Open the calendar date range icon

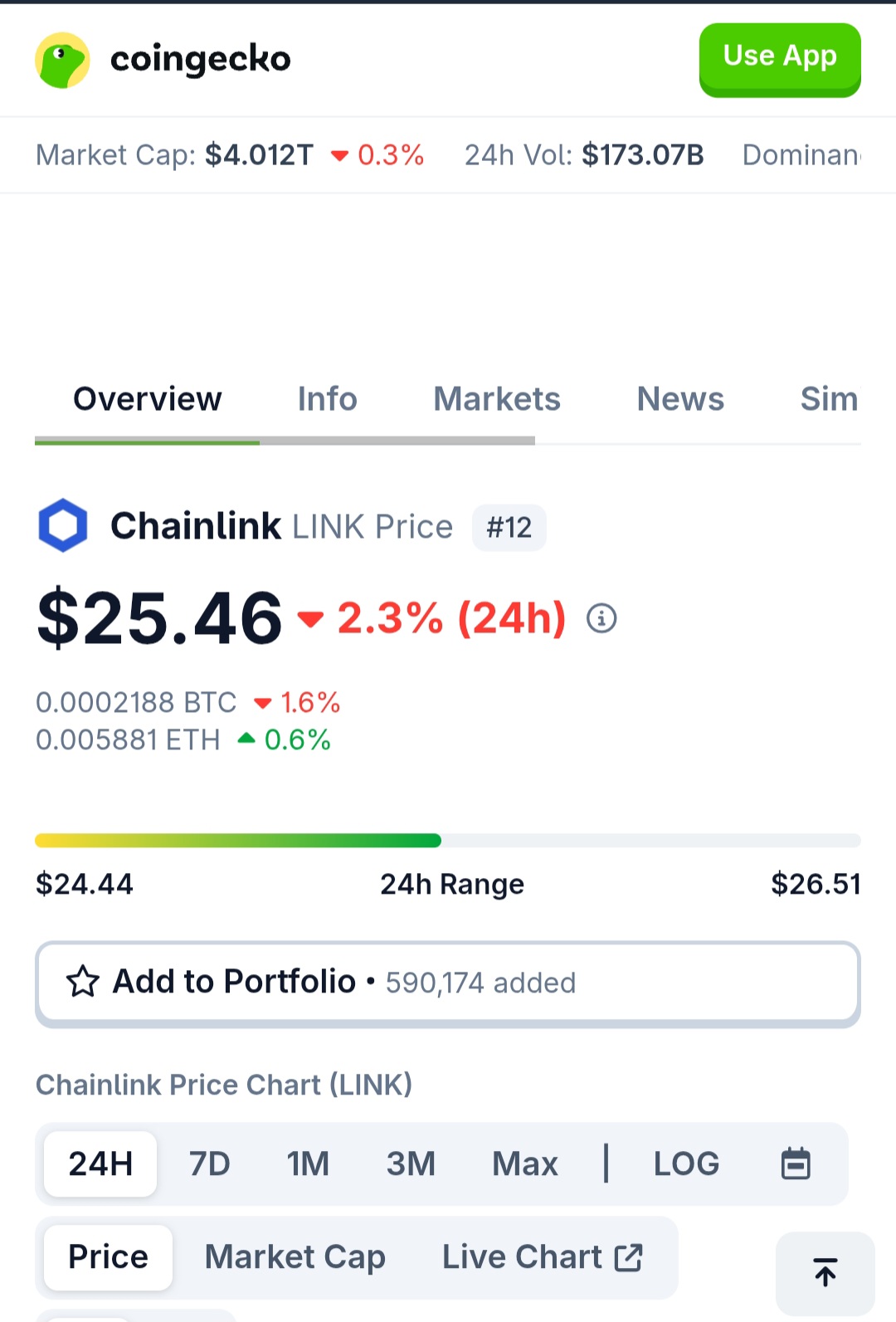[796, 1163]
